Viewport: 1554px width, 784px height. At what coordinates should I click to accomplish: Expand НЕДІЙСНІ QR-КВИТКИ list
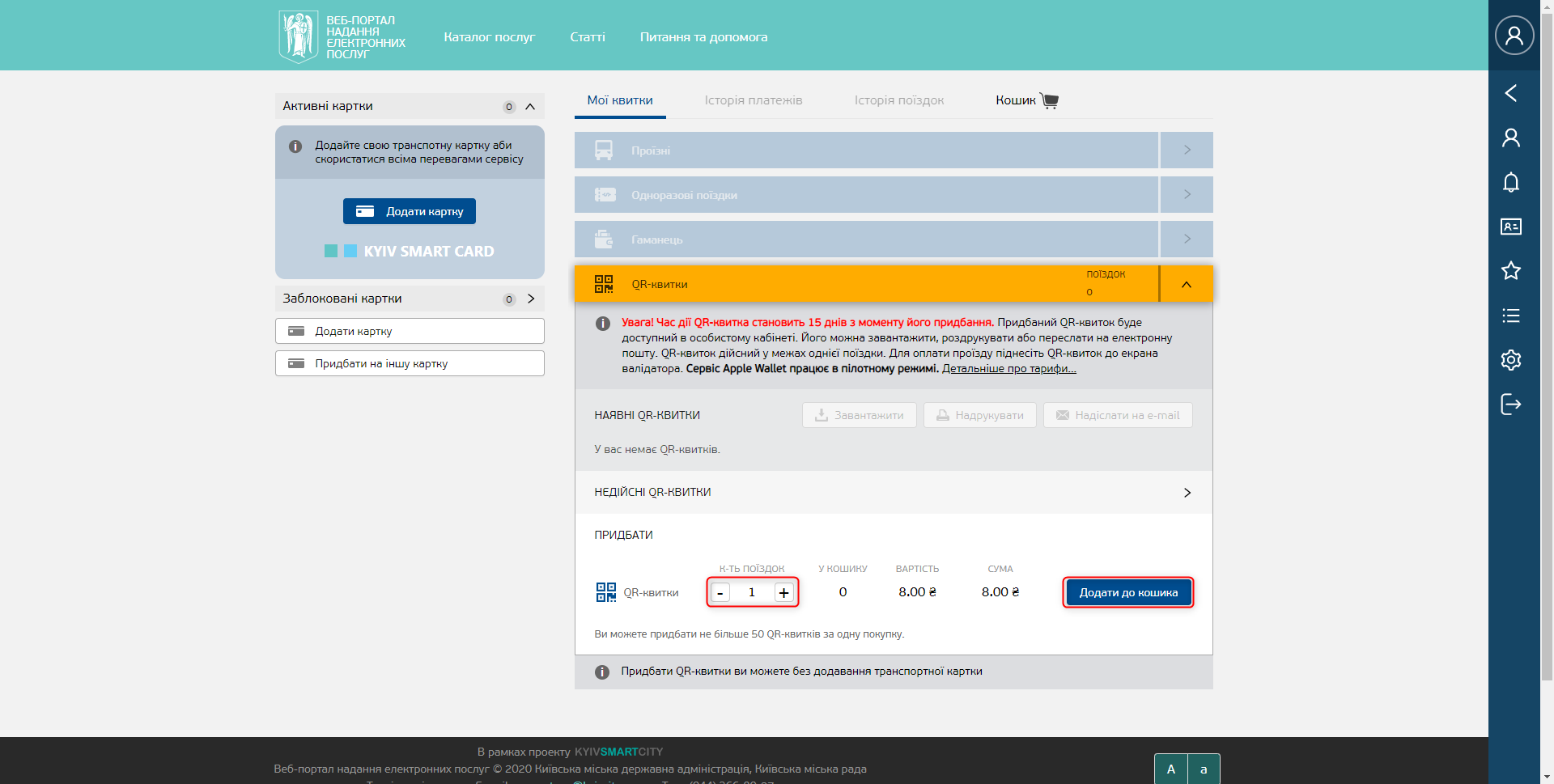click(x=1187, y=493)
